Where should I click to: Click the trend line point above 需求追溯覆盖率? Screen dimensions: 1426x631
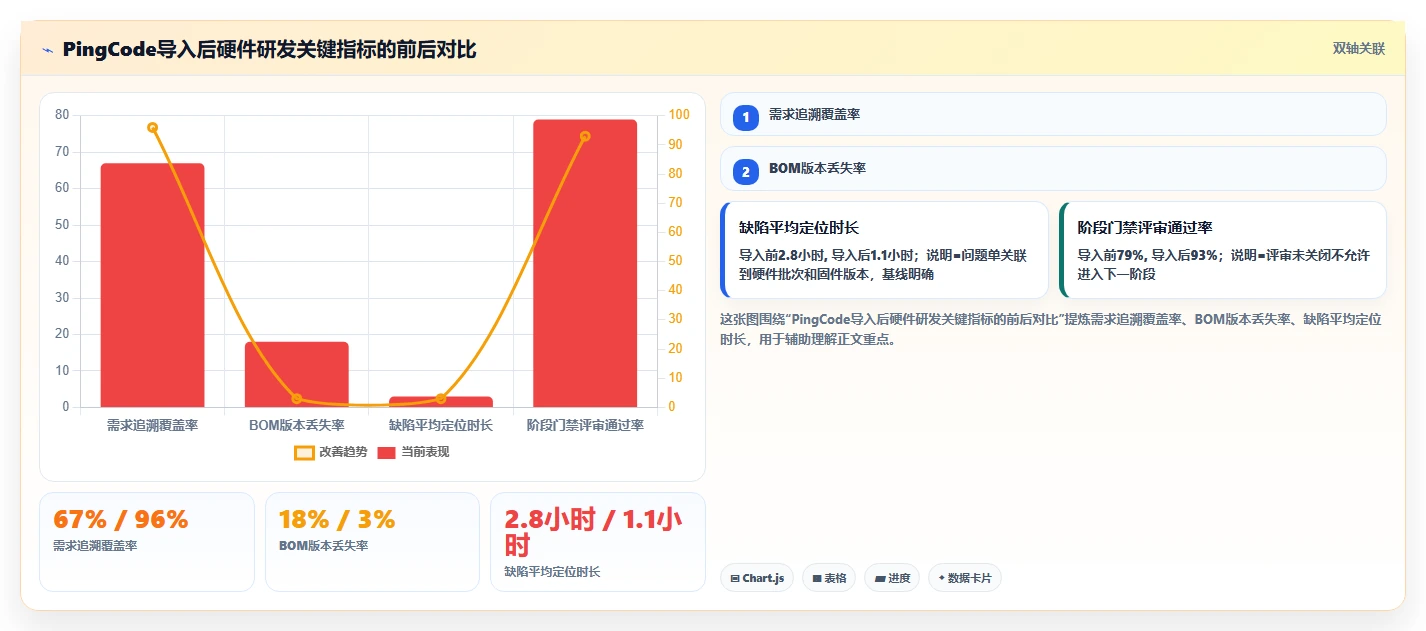152,127
